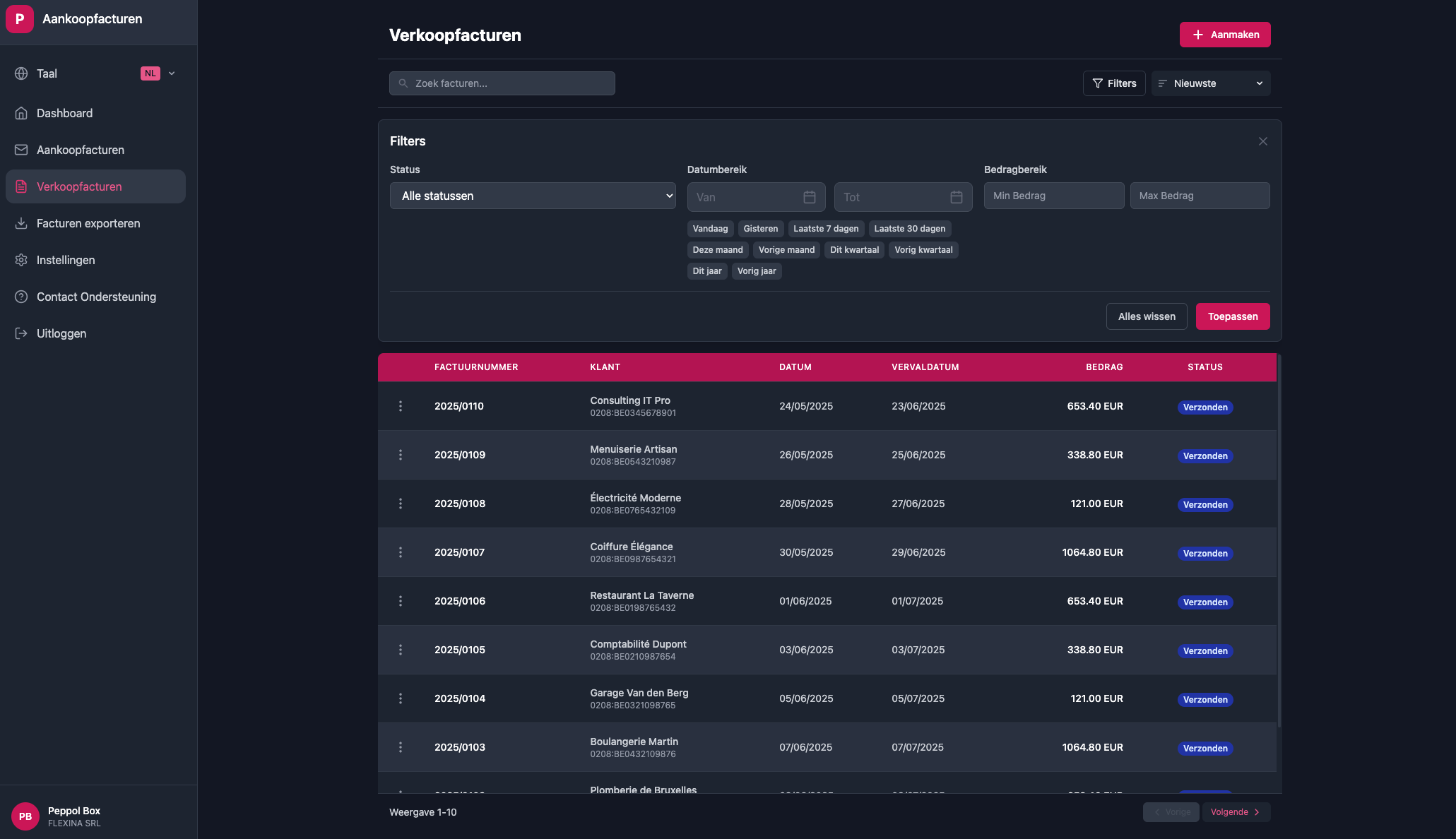Image resolution: width=1456 pixels, height=839 pixels.
Task: Select the Vandaag date preset
Action: pos(710,229)
